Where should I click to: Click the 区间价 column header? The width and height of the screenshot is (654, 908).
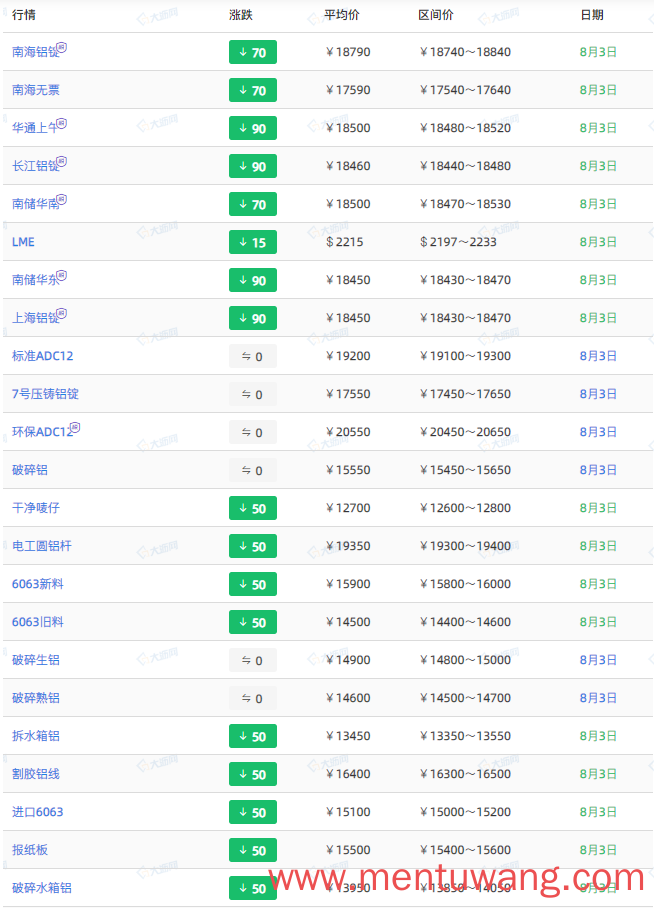point(436,14)
